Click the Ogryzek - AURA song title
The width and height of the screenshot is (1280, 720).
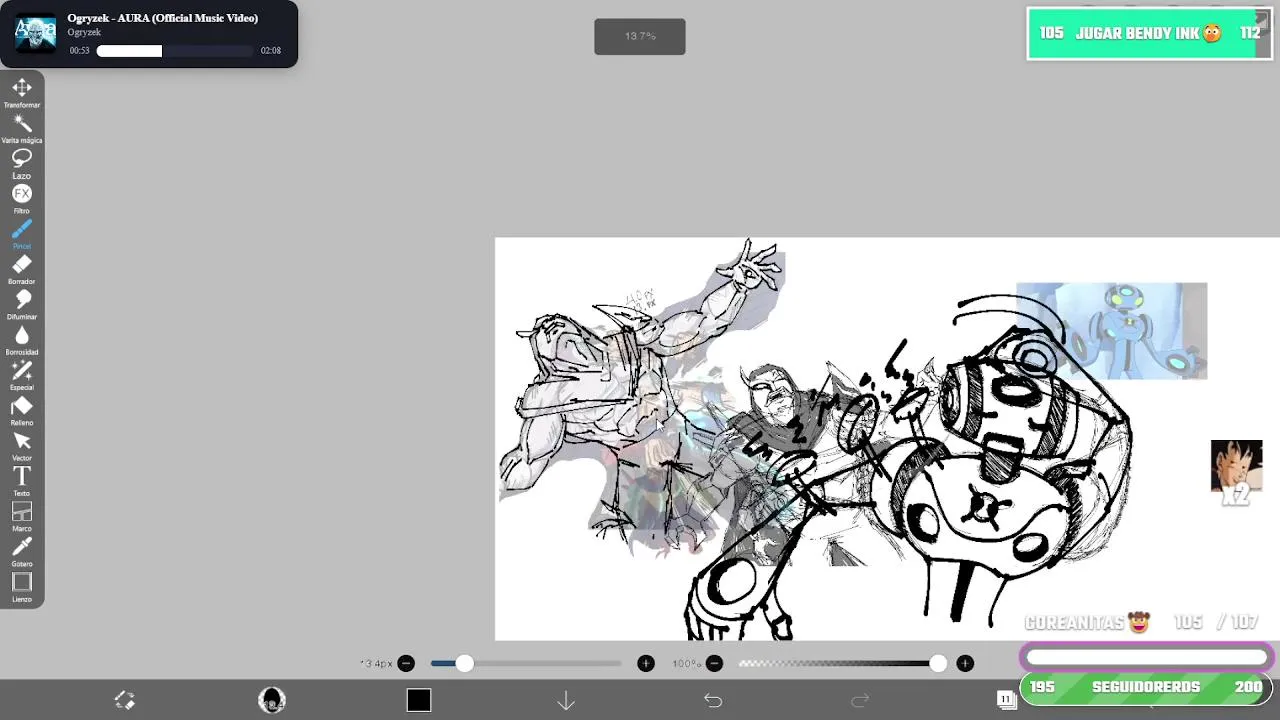(x=162, y=18)
